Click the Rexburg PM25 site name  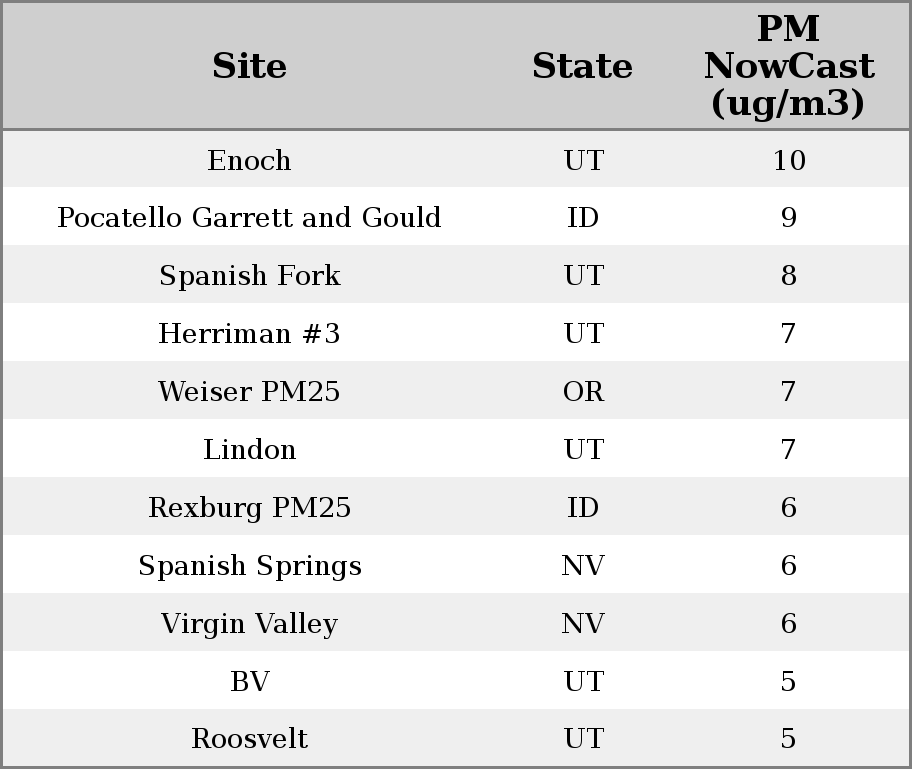[249, 508]
